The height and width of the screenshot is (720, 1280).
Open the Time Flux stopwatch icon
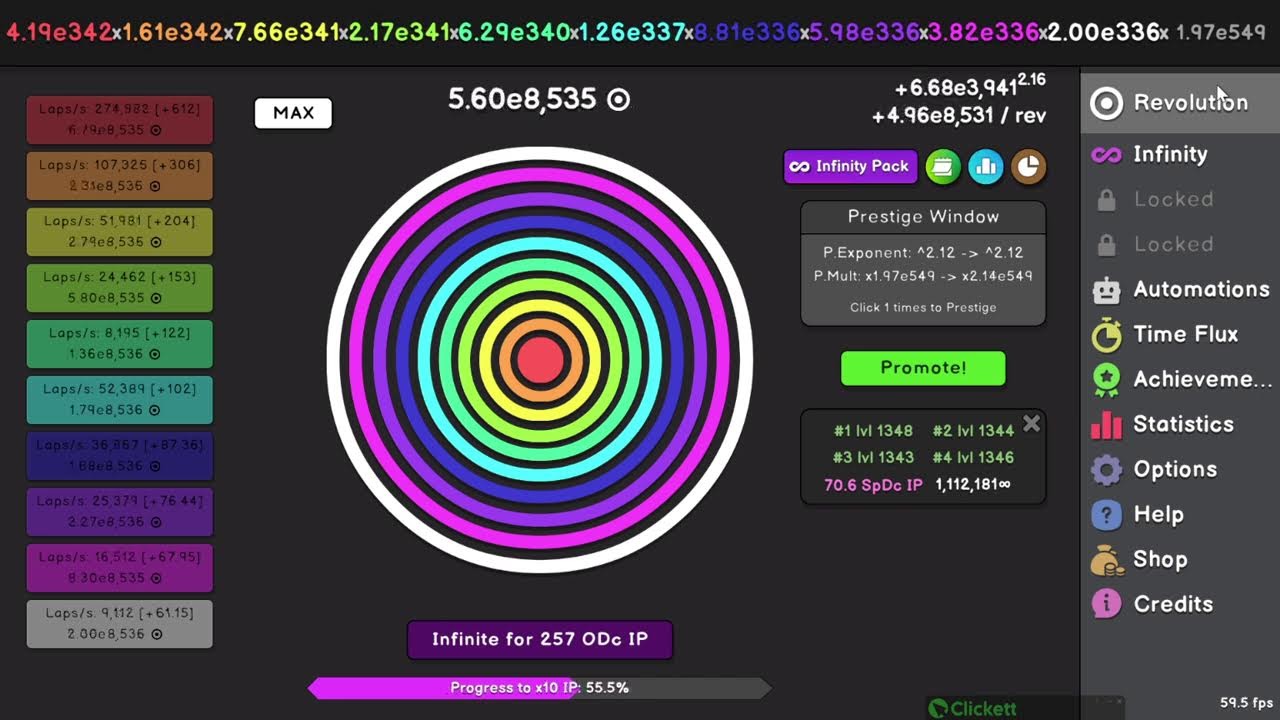click(x=1106, y=335)
